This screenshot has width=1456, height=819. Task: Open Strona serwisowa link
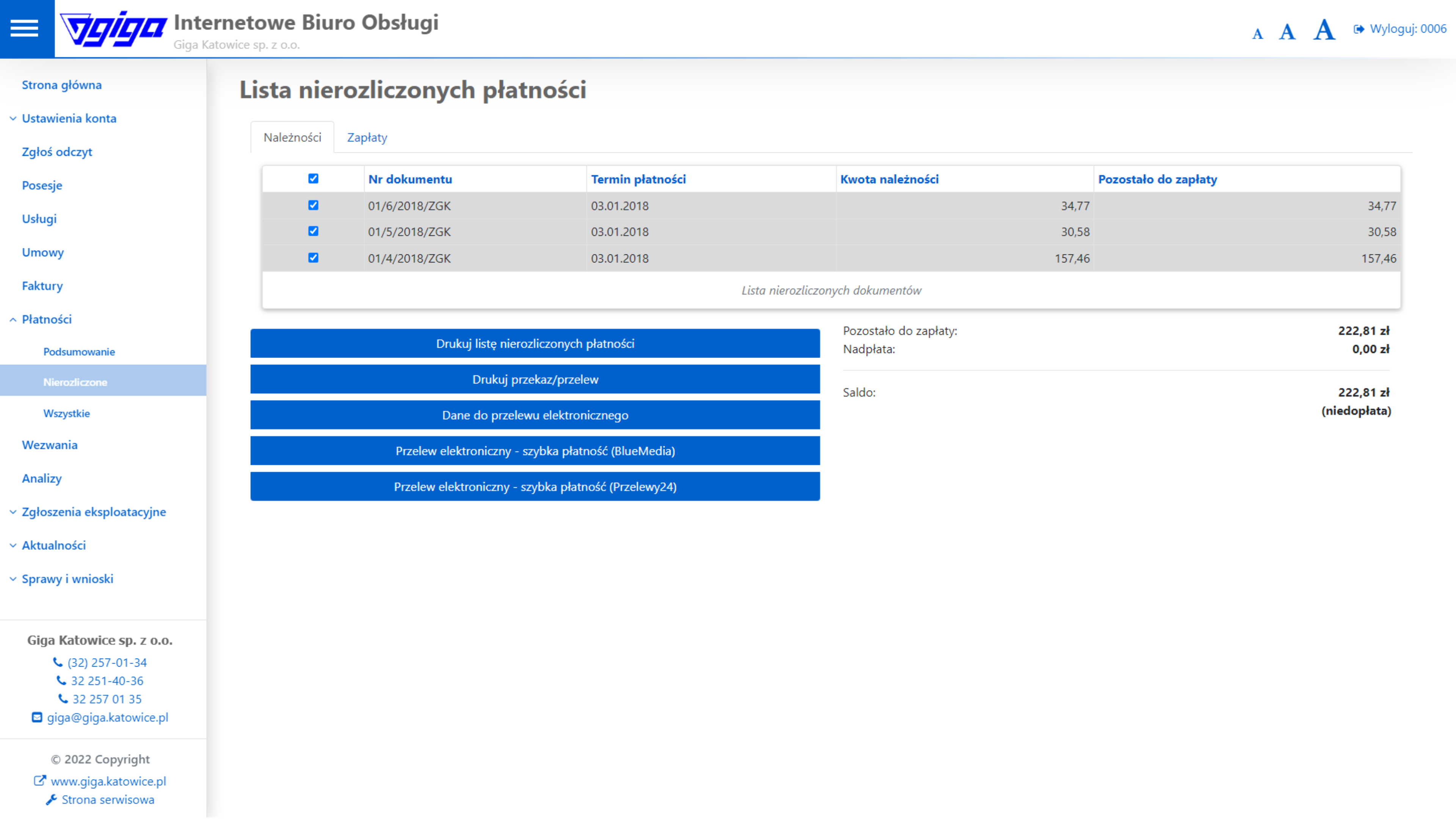tap(108, 799)
